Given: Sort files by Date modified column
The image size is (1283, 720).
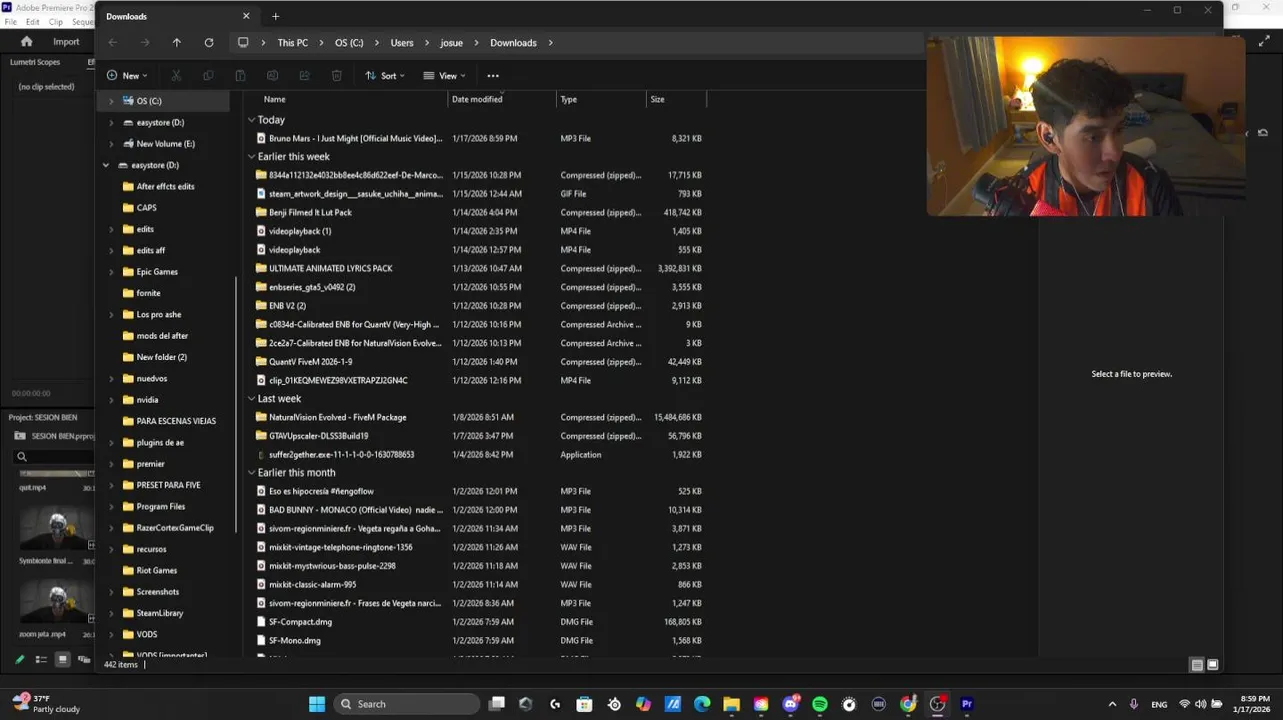Looking at the screenshot, I should (502, 99).
